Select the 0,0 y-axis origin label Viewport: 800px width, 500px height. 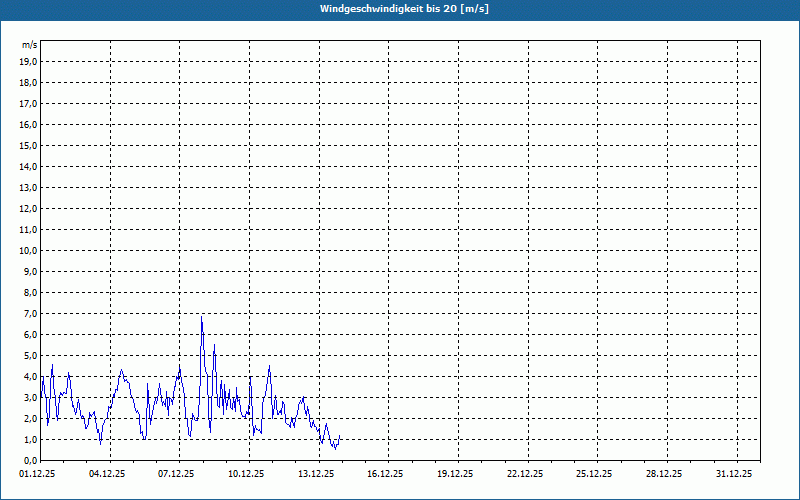[x=29, y=460]
